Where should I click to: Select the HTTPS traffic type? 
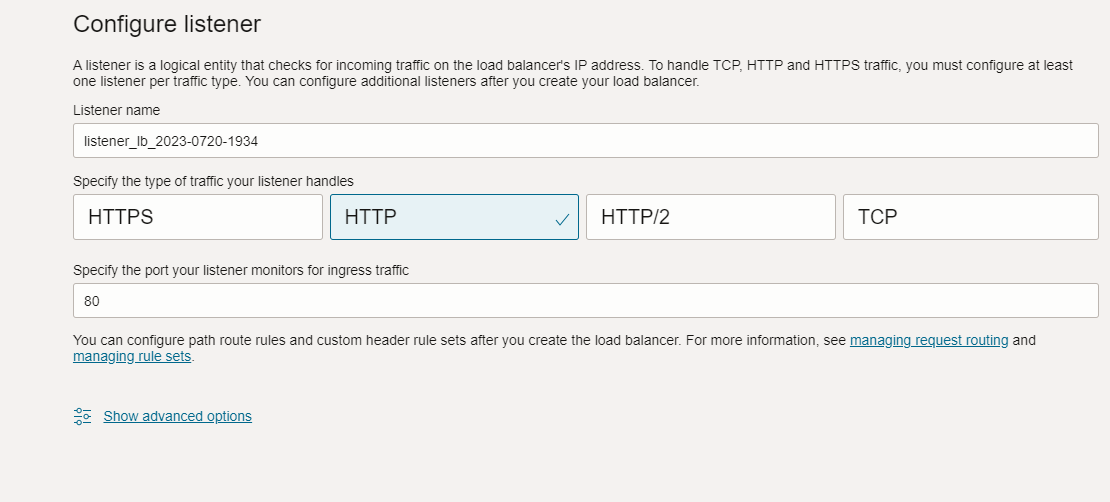(x=198, y=217)
